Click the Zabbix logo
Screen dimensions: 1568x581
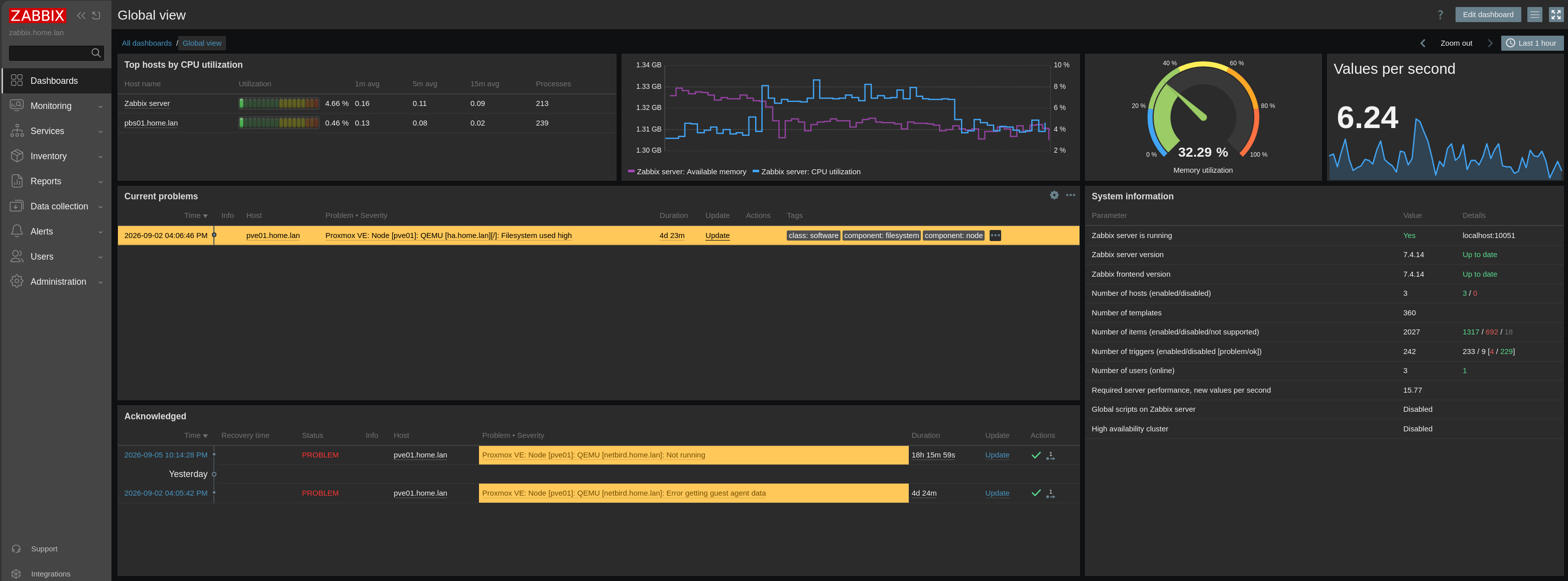(37, 15)
